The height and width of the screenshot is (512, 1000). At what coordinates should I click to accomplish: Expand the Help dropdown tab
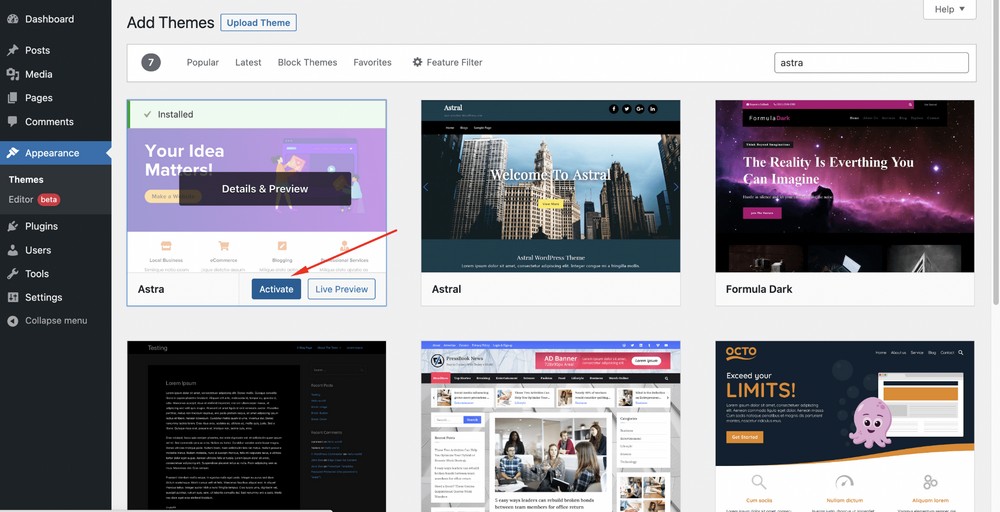click(948, 10)
